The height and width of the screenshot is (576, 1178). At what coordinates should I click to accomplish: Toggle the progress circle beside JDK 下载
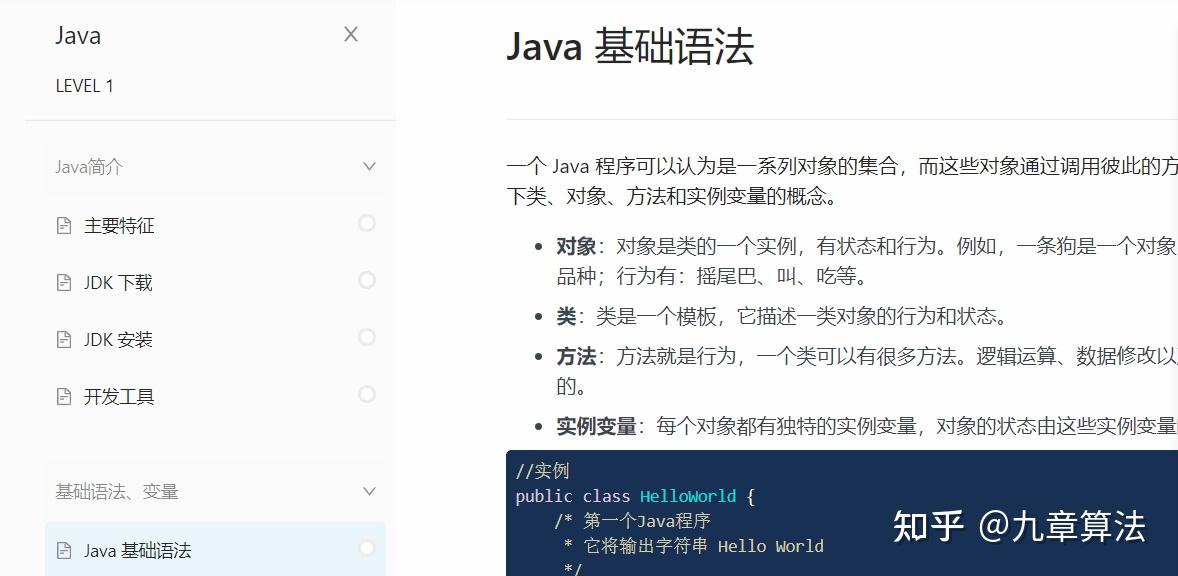(367, 282)
